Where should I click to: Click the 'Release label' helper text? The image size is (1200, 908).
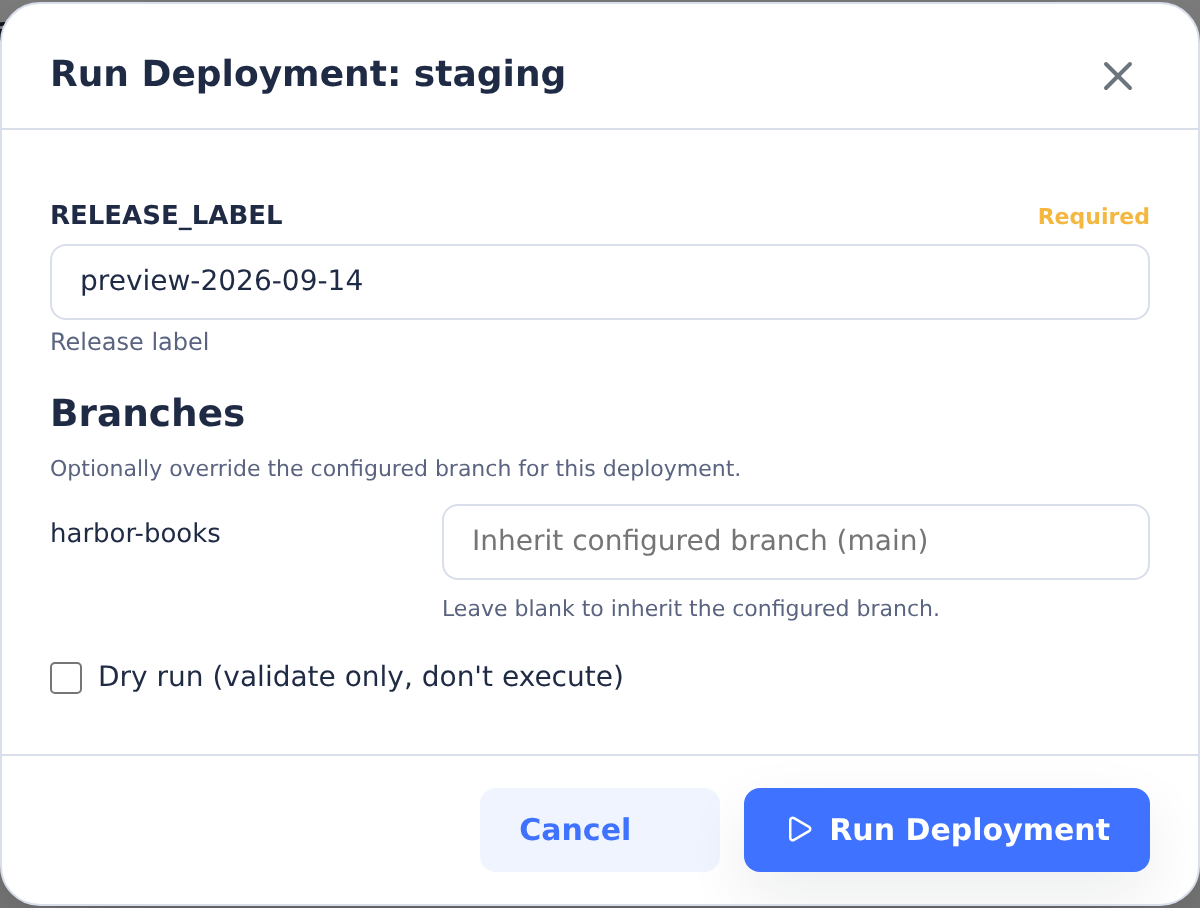130,342
